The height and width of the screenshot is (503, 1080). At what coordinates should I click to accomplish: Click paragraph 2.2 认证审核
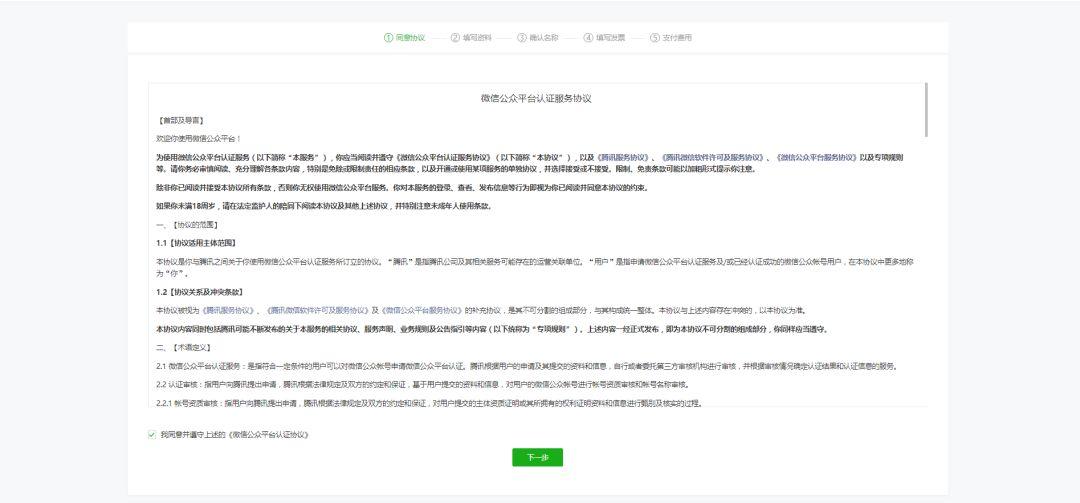point(422,384)
